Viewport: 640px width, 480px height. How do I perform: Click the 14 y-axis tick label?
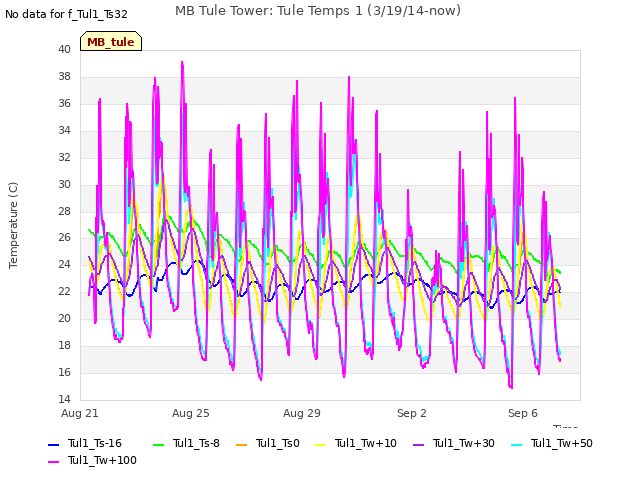[x=64, y=399]
